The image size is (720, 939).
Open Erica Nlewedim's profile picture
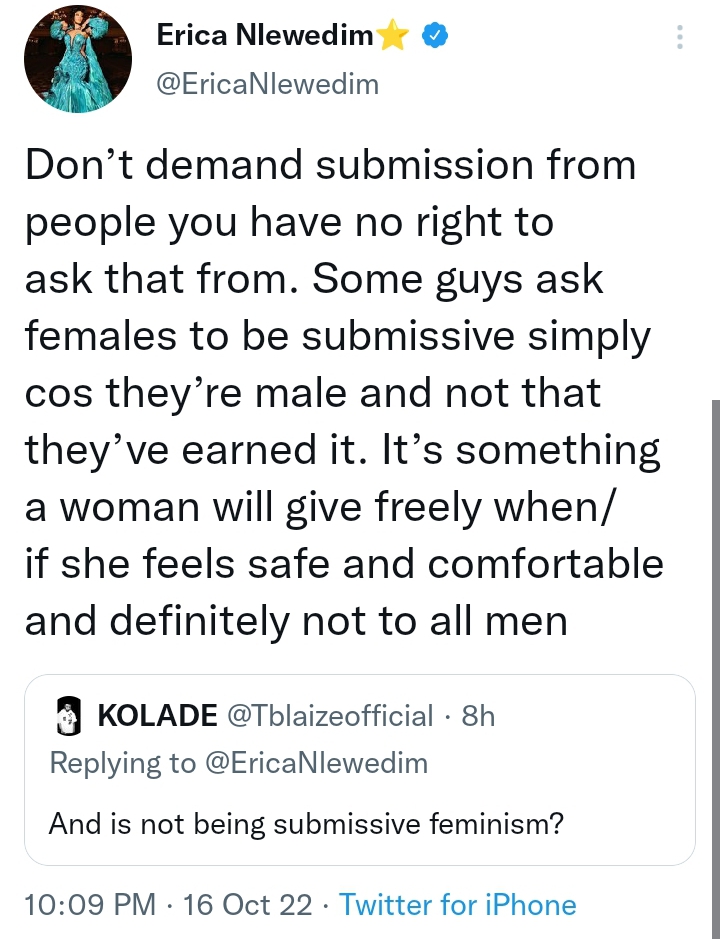[78, 59]
